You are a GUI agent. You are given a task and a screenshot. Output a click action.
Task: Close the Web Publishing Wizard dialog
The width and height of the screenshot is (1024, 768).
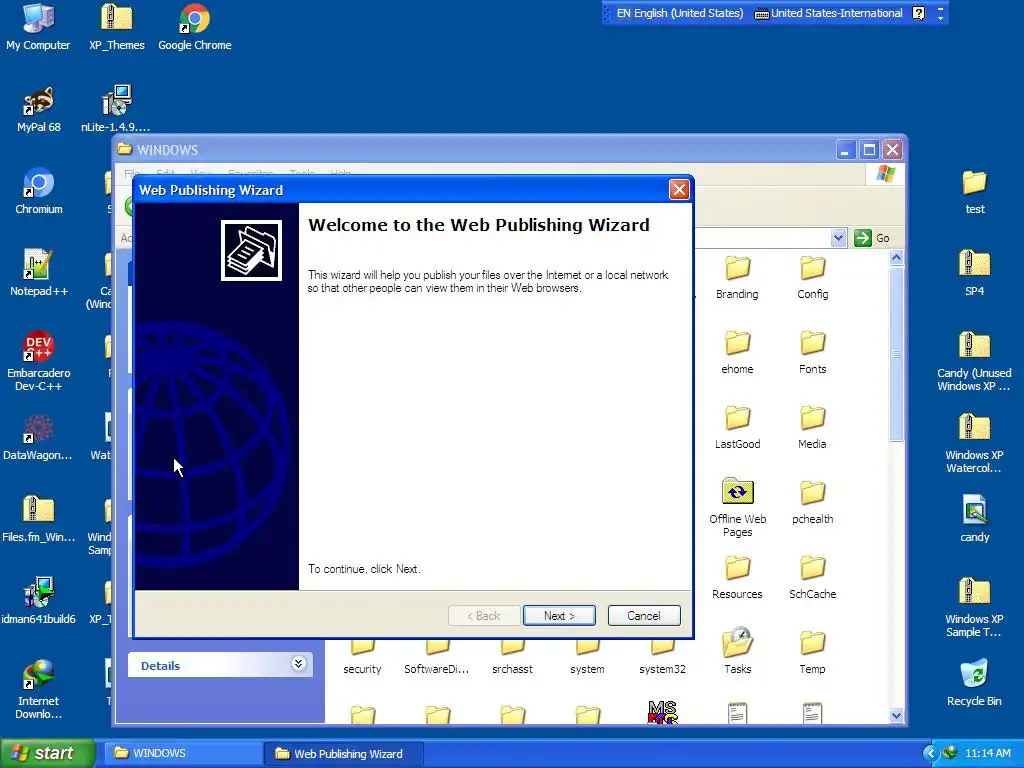(679, 190)
